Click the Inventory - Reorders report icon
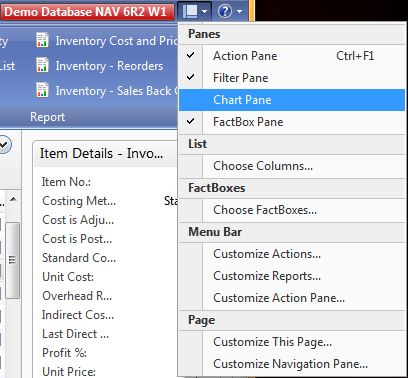The width and height of the screenshot is (408, 378). click(43, 66)
